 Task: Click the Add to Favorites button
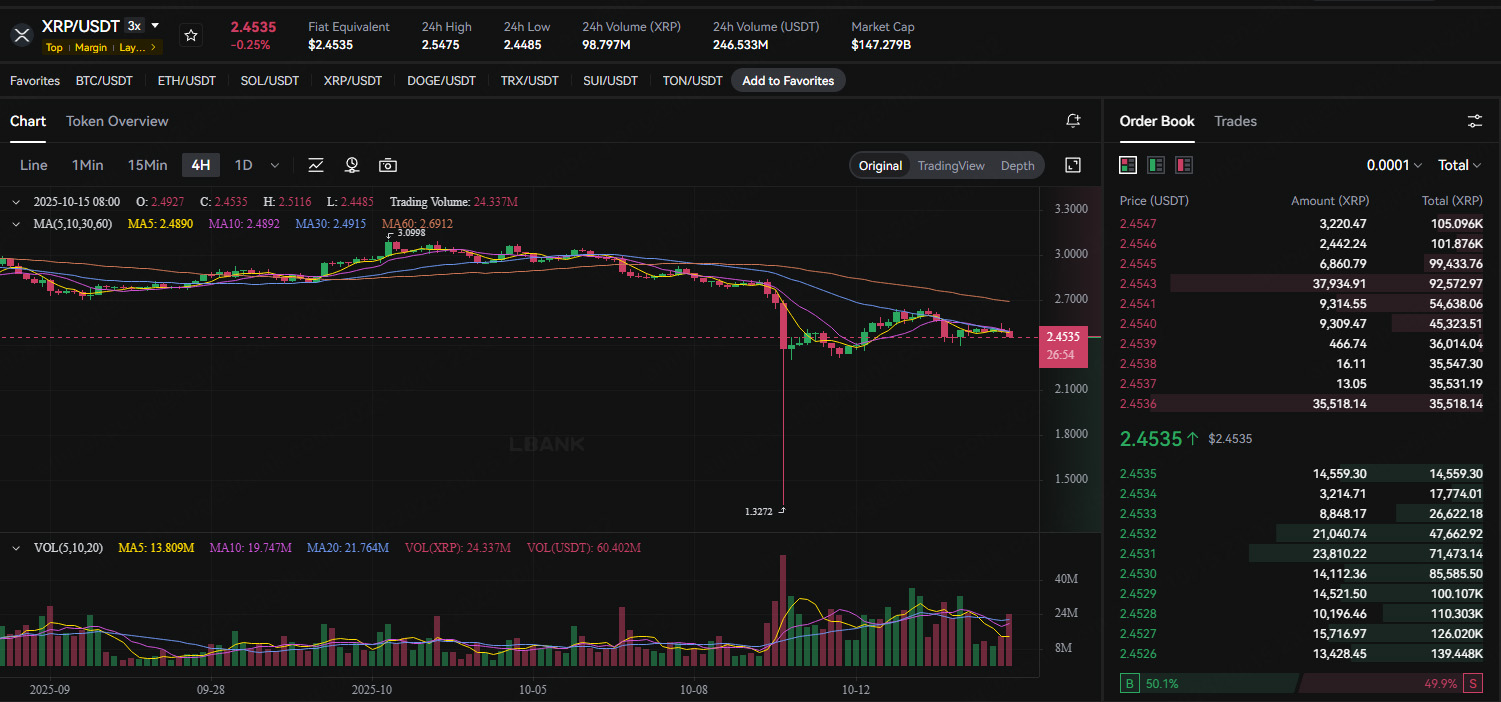coord(788,81)
